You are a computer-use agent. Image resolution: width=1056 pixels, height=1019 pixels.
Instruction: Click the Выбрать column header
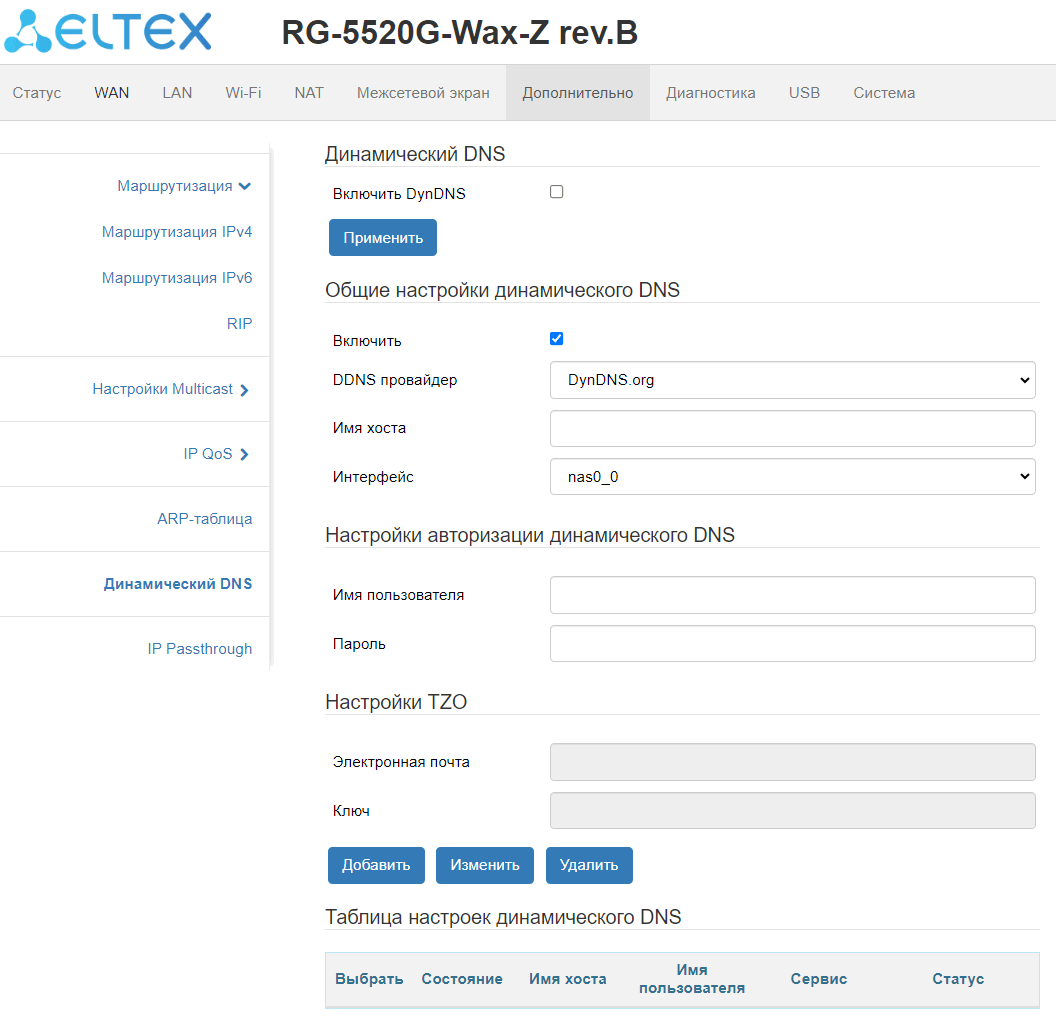point(369,979)
